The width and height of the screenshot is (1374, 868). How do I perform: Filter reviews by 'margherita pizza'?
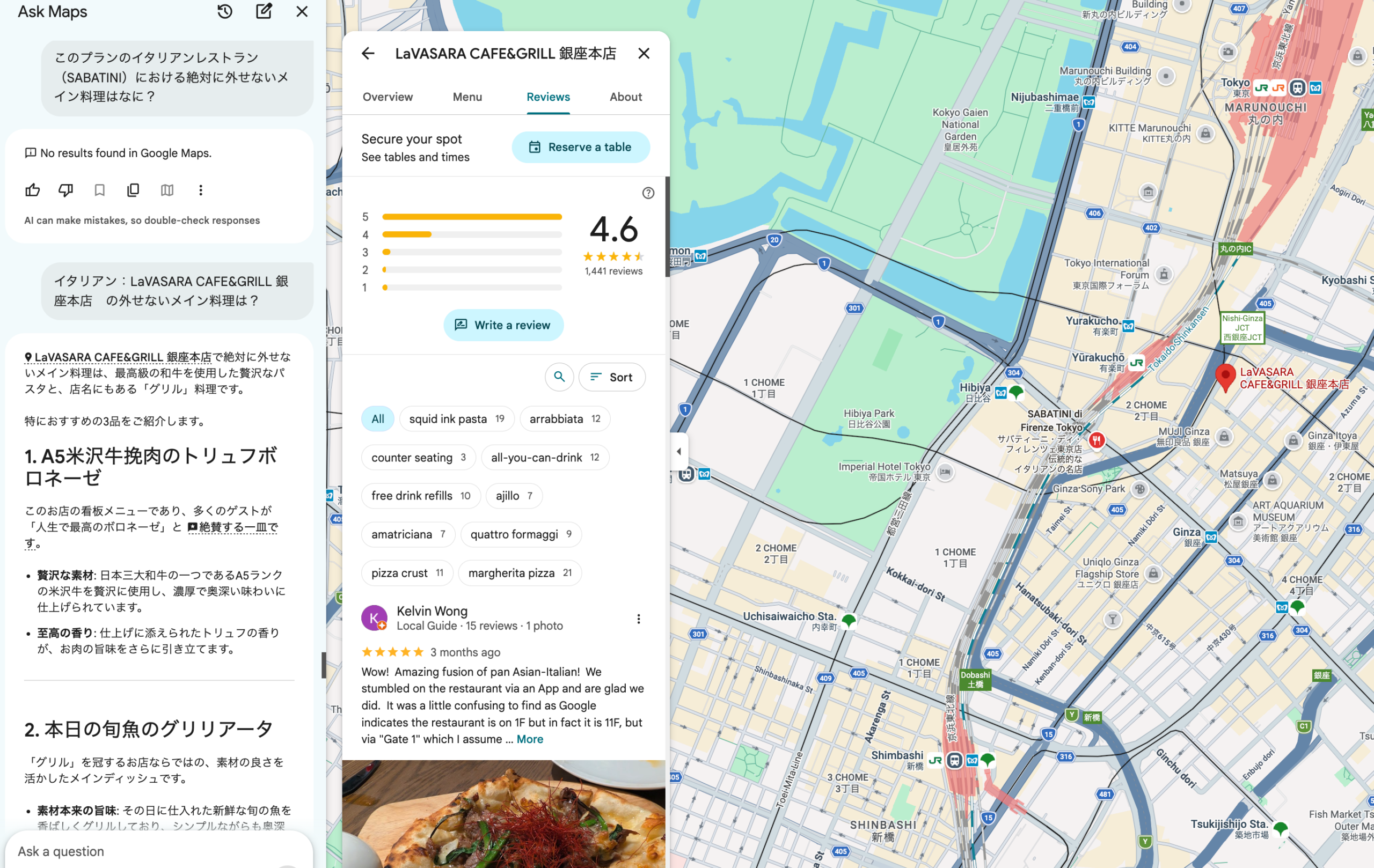(519, 573)
